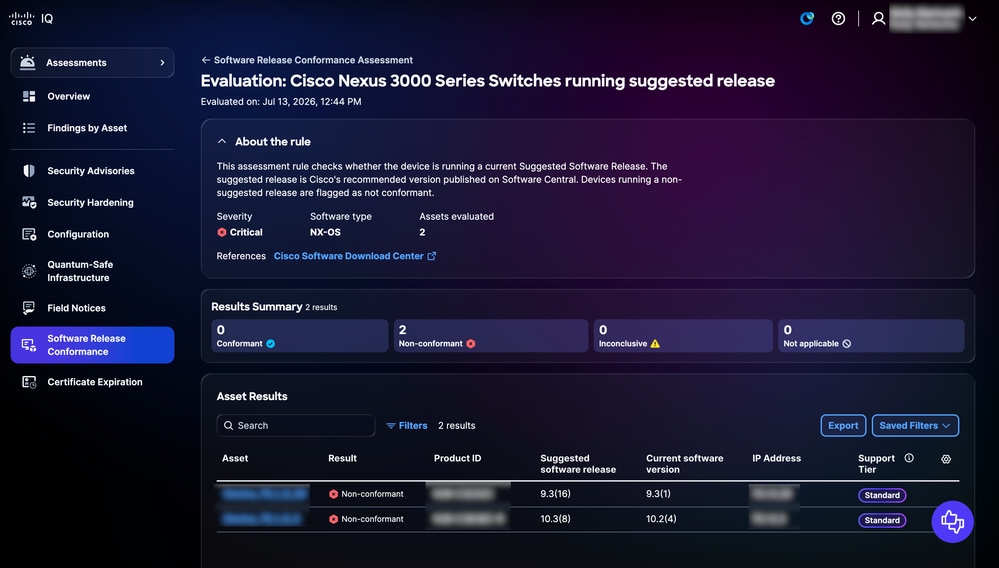This screenshot has height=568, width=999.
Task: Sort by the Asset column header
Action: (235, 458)
